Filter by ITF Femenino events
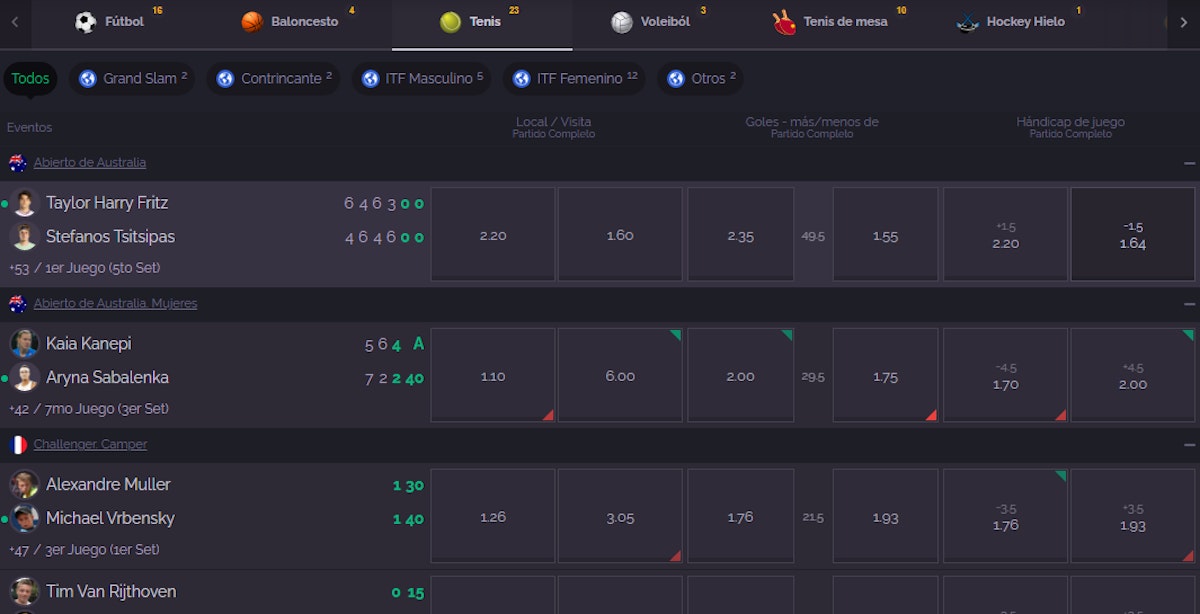Image resolution: width=1200 pixels, height=614 pixels. (x=574, y=79)
